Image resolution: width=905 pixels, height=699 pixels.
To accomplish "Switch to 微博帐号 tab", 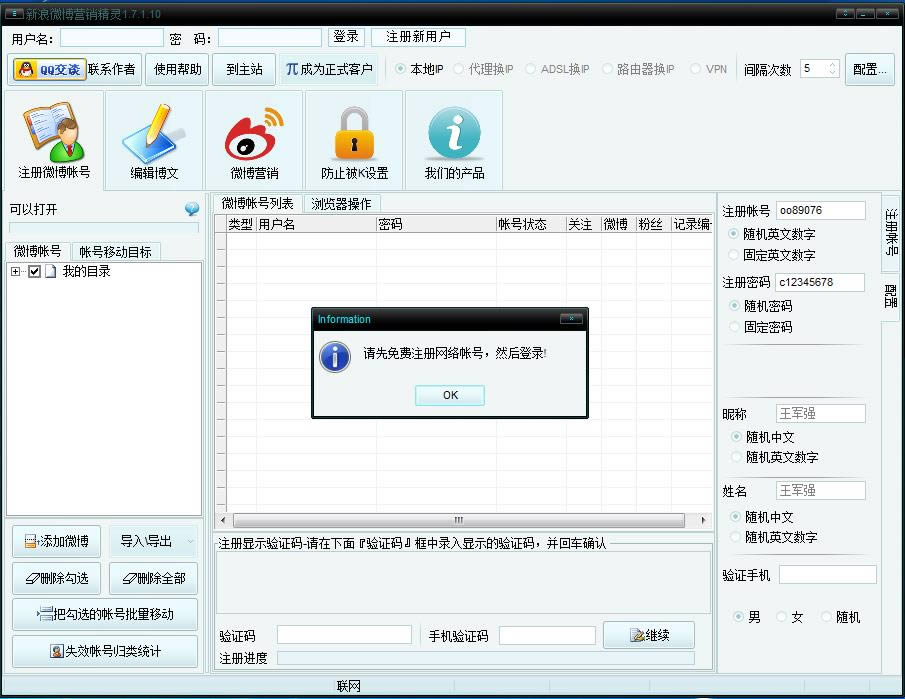I will (x=38, y=251).
